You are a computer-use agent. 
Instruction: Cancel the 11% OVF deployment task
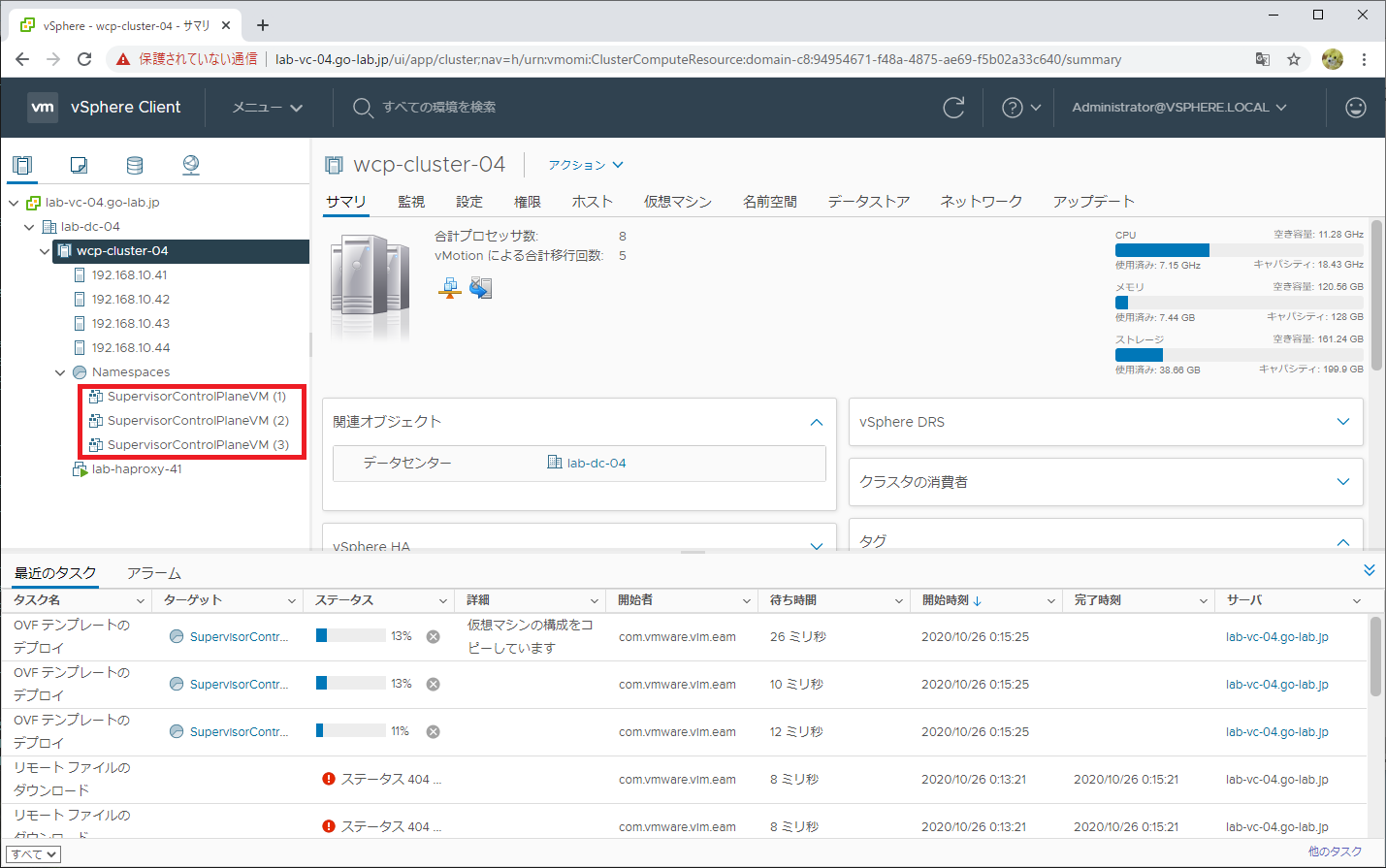[x=434, y=732]
